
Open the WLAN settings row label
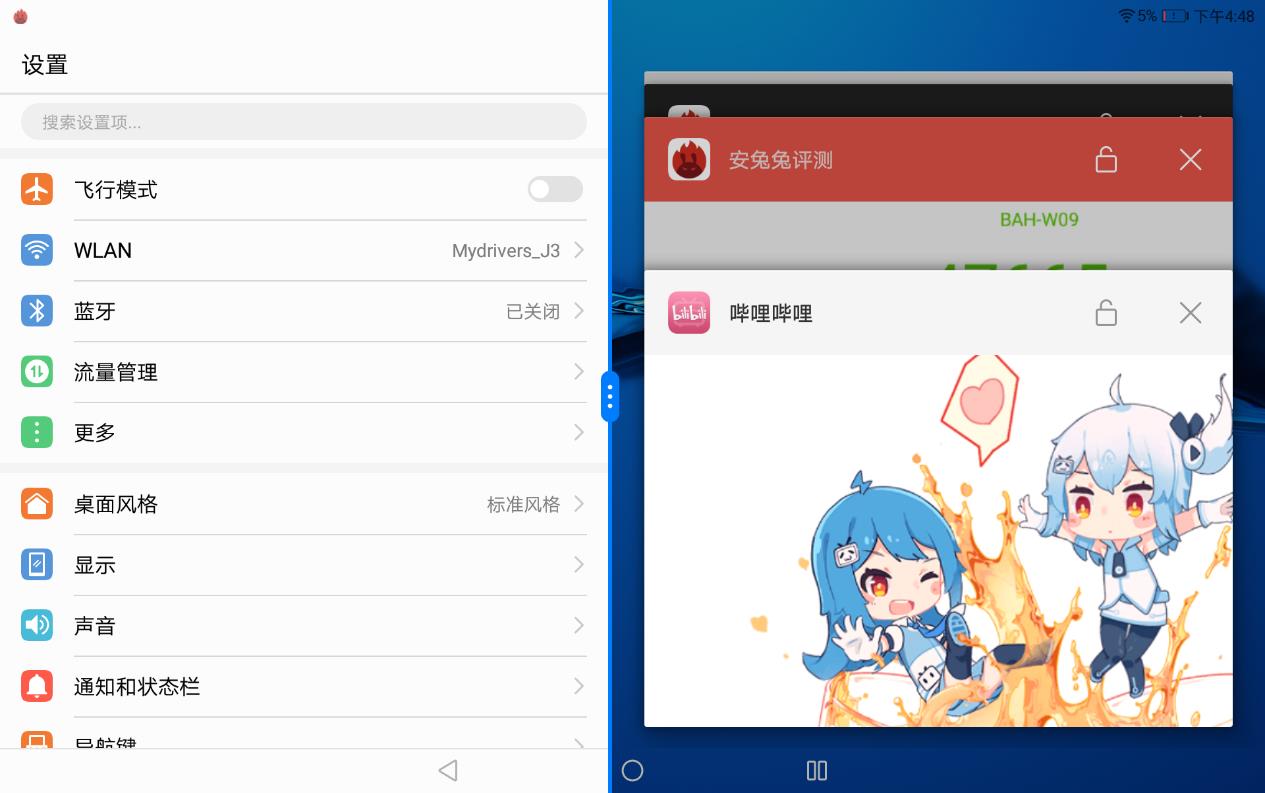(103, 250)
